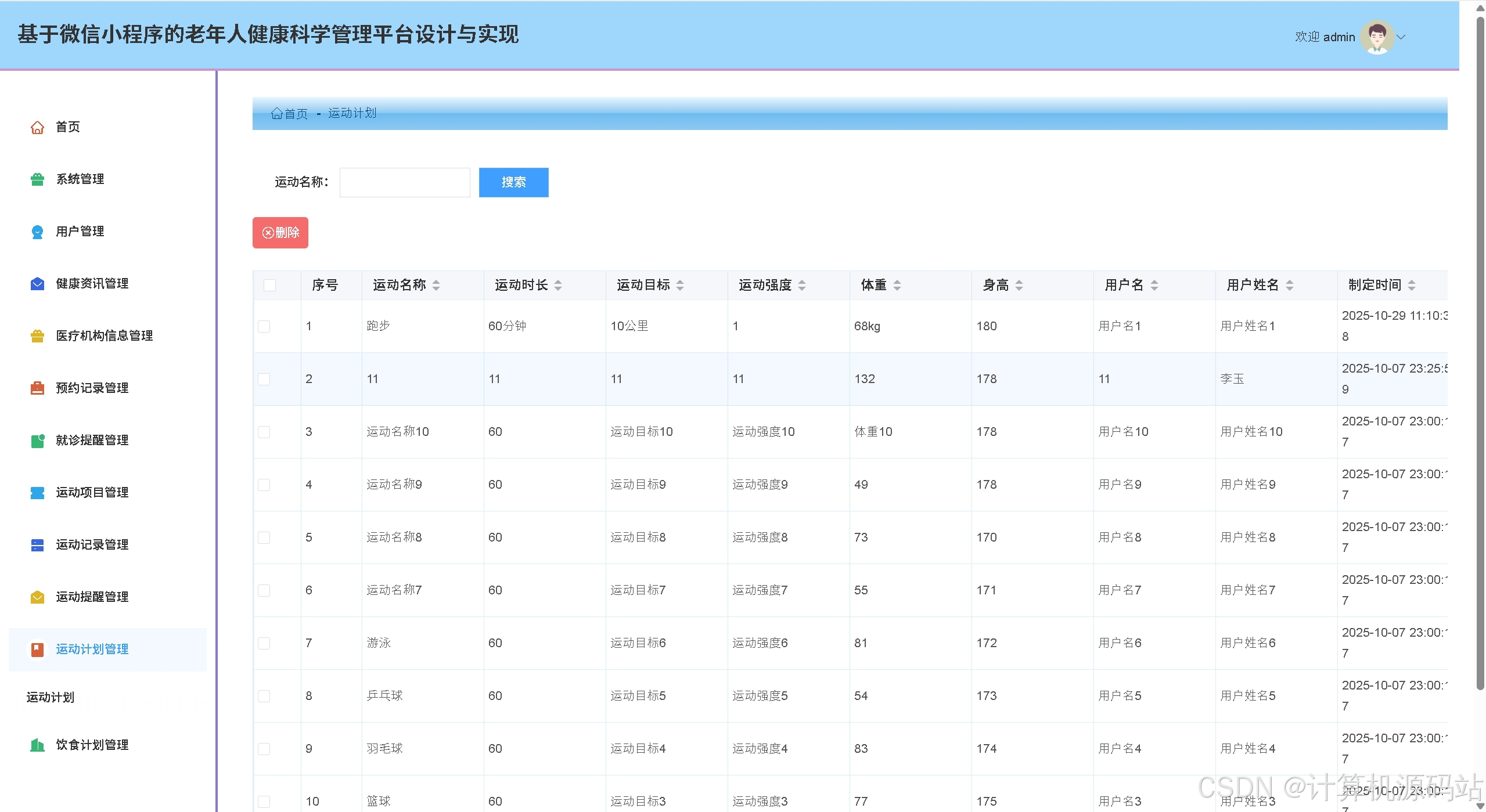Click the 欢迎 admin text

1325,37
